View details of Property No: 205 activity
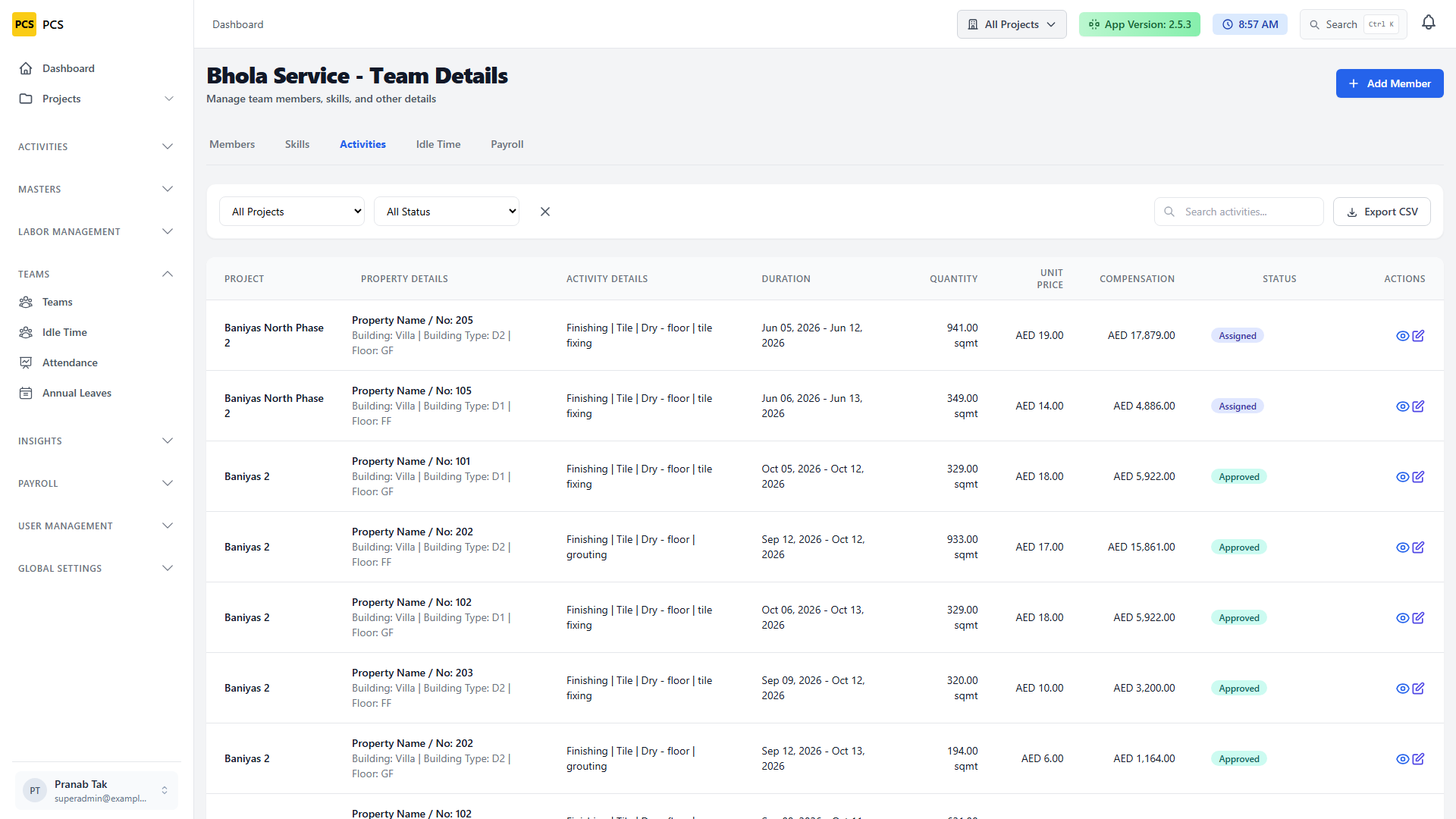 point(1402,336)
